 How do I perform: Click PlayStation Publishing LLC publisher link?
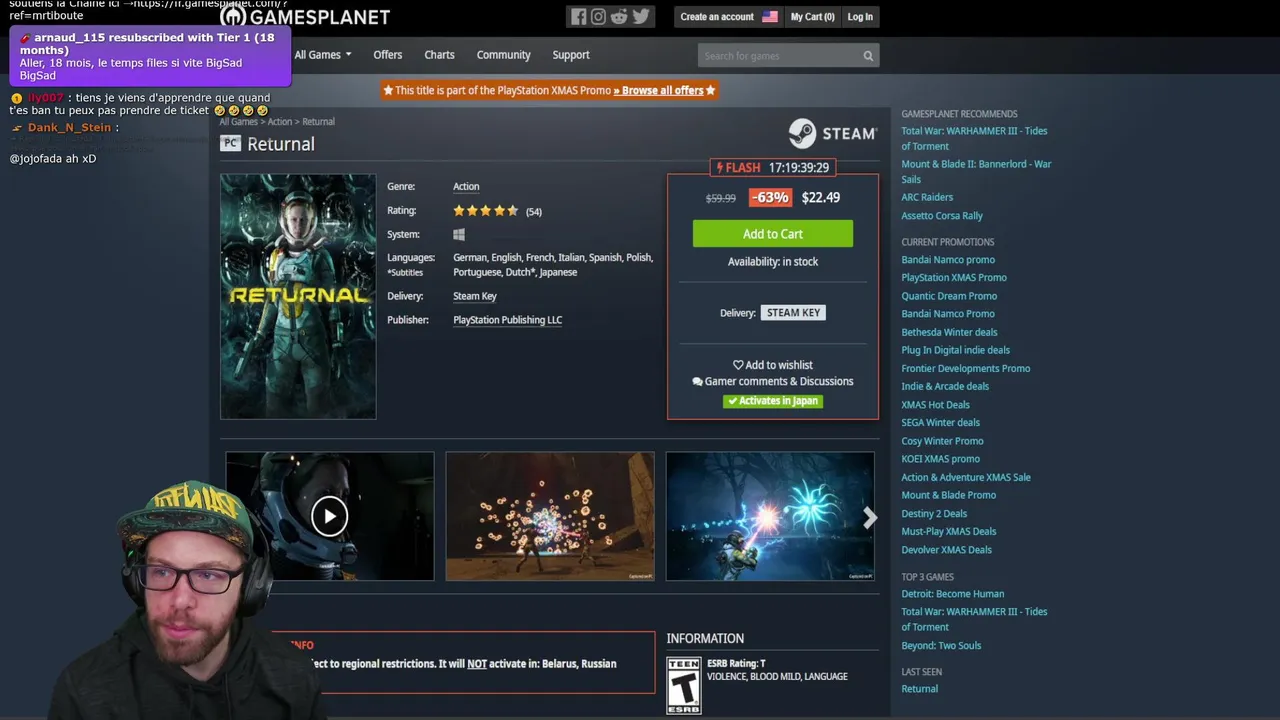[508, 320]
